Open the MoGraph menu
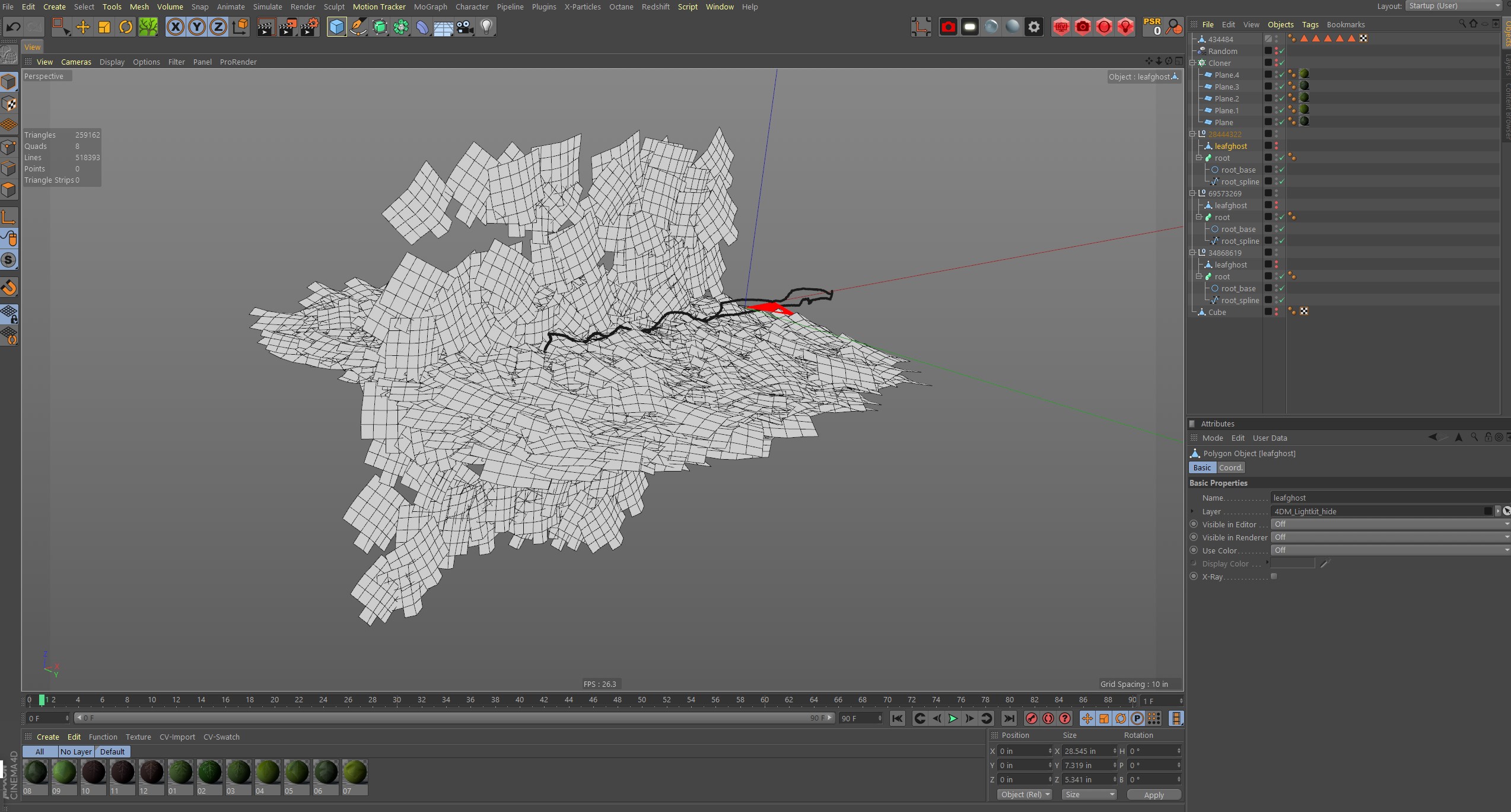This screenshot has width=1511, height=812. pyautogui.click(x=430, y=7)
